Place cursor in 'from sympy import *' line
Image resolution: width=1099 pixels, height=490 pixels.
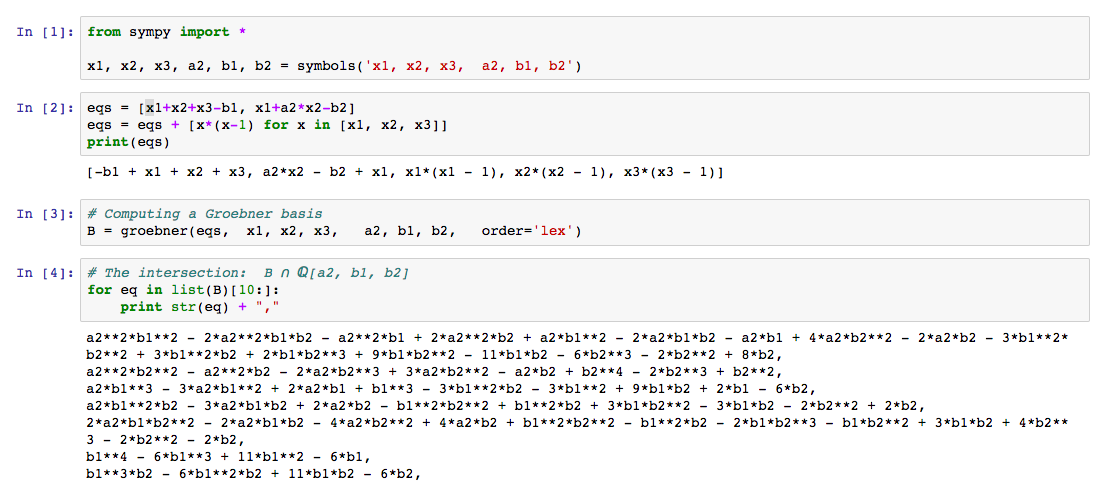tap(165, 32)
